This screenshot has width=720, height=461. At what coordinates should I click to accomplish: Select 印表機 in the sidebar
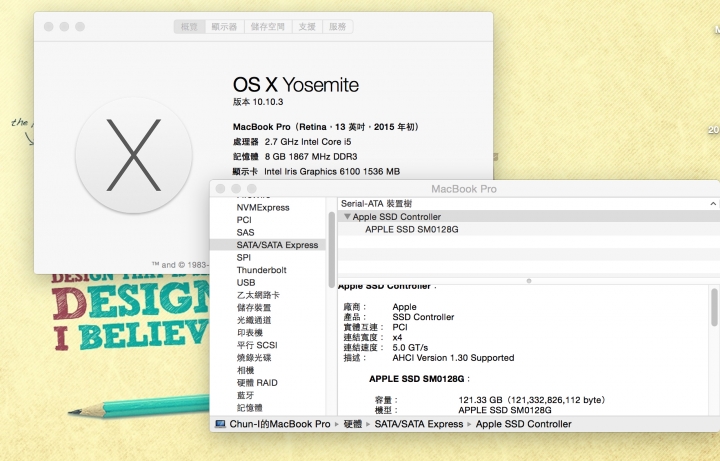pyautogui.click(x=249, y=332)
